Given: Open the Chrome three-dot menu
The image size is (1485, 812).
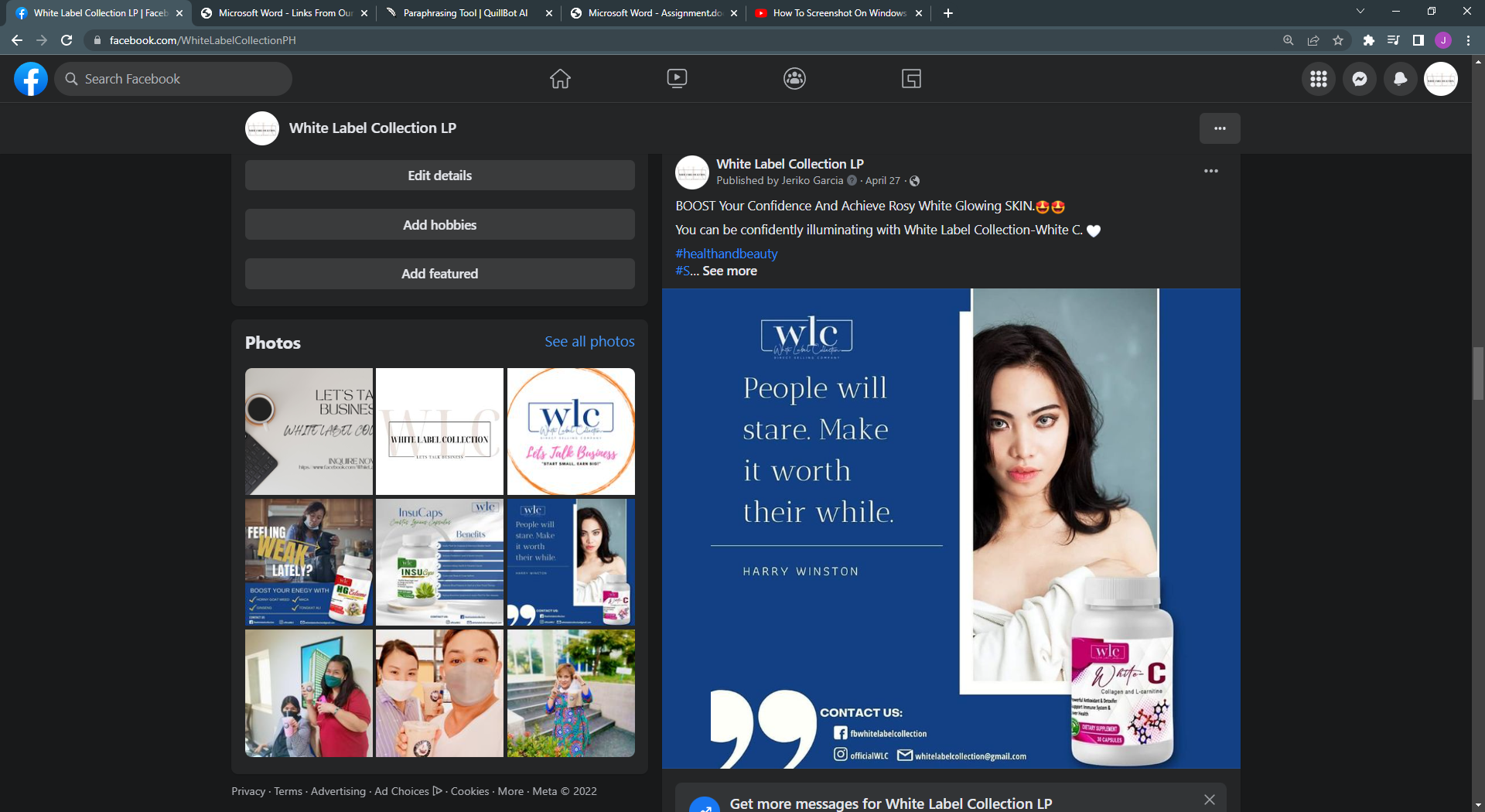Looking at the screenshot, I should click(x=1468, y=40).
